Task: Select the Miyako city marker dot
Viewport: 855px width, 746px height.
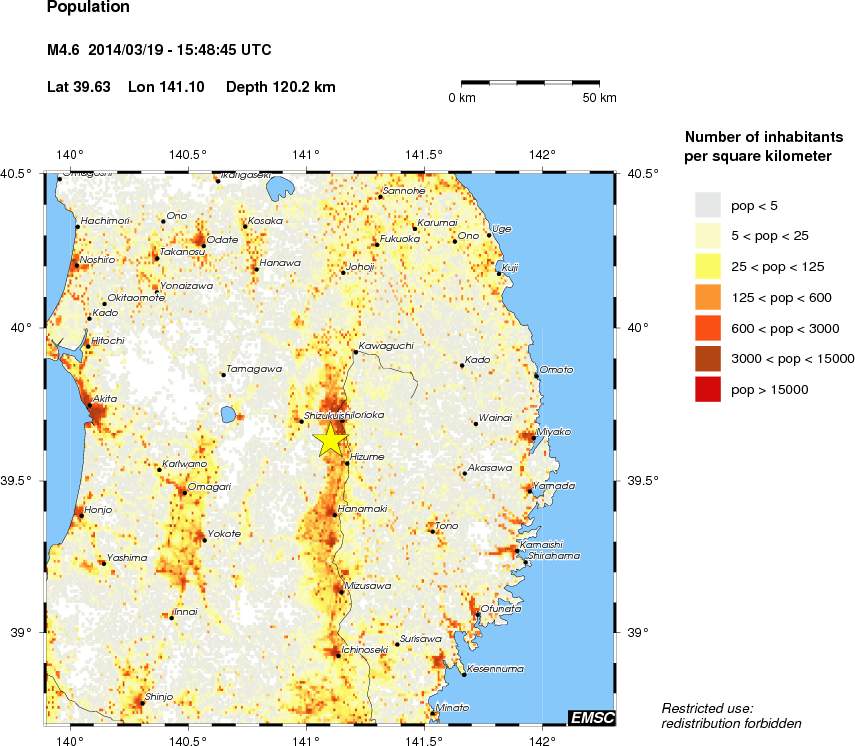Action: pyautogui.click(x=533, y=437)
